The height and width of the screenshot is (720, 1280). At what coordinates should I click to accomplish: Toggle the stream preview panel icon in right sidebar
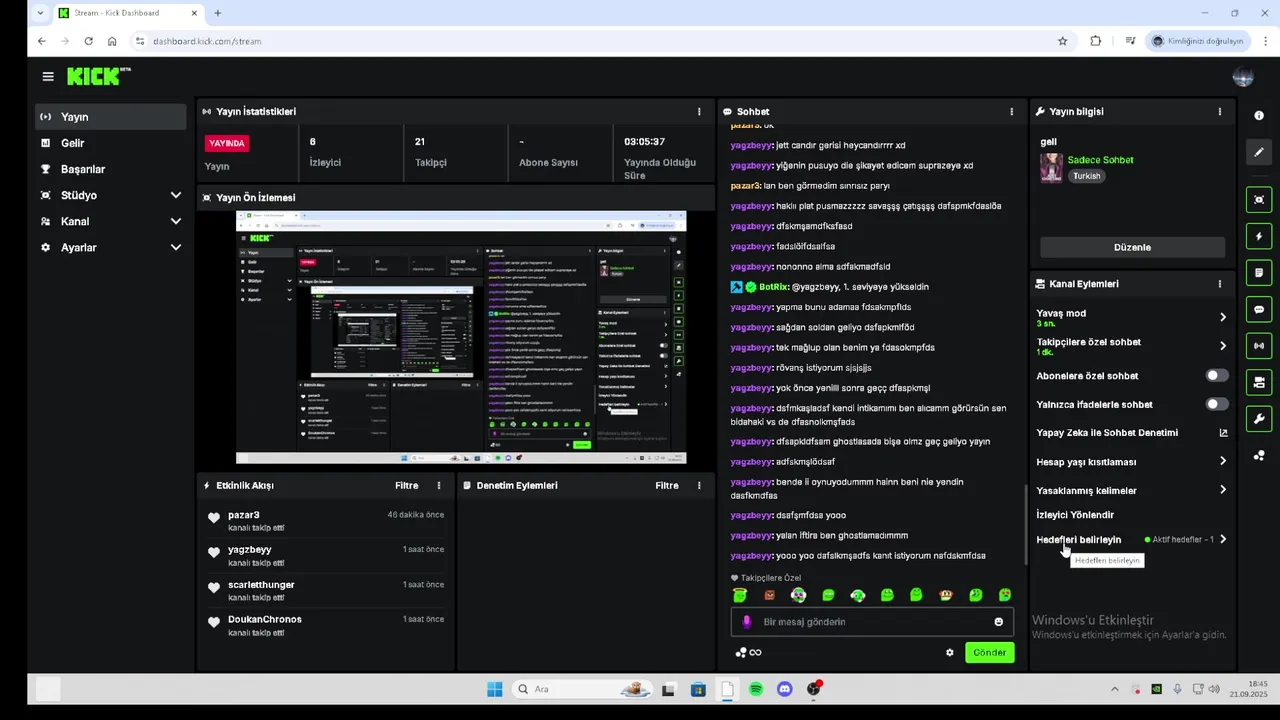(x=1259, y=200)
